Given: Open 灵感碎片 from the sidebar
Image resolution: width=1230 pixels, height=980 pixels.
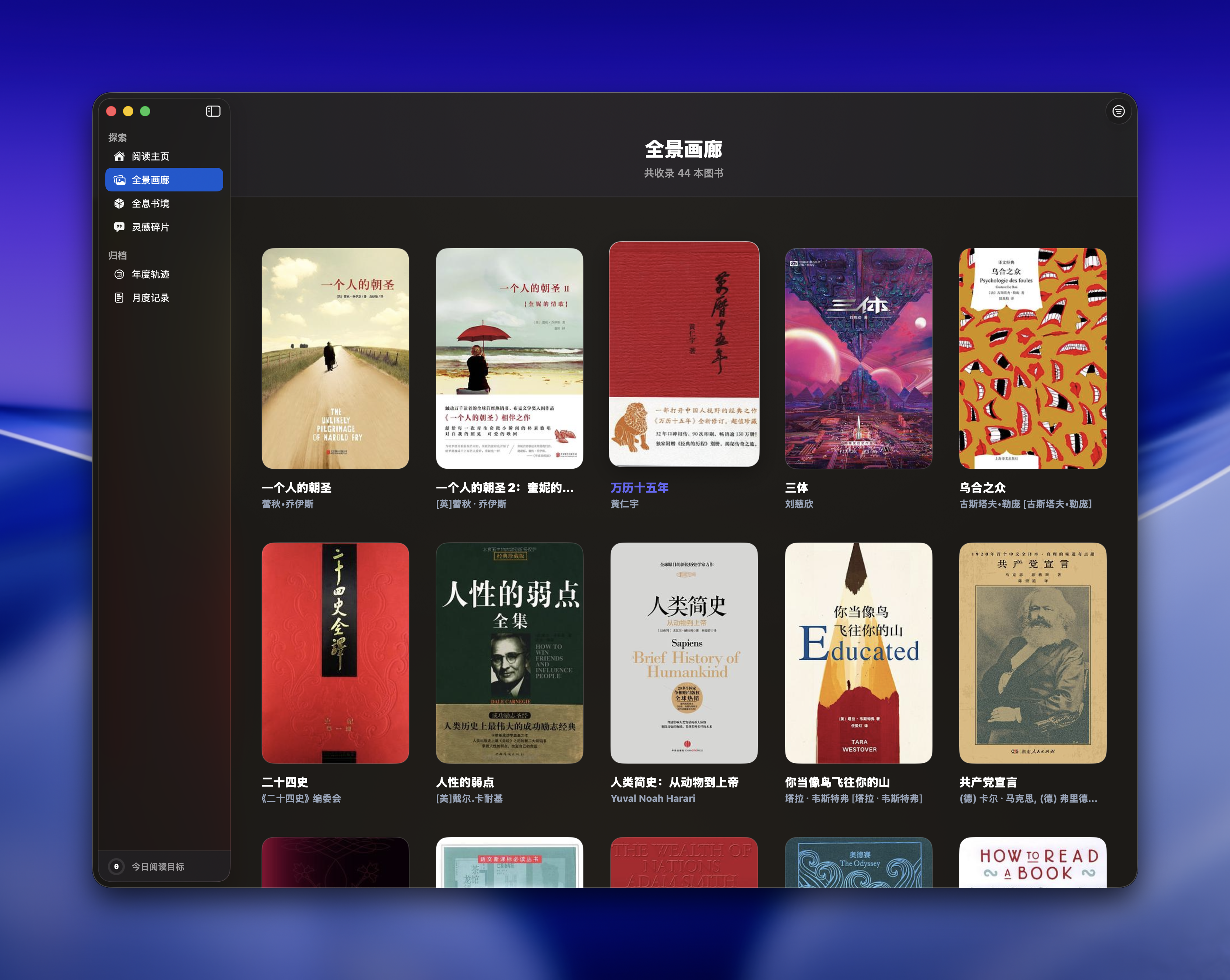Looking at the screenshot, I should (164, 227).
